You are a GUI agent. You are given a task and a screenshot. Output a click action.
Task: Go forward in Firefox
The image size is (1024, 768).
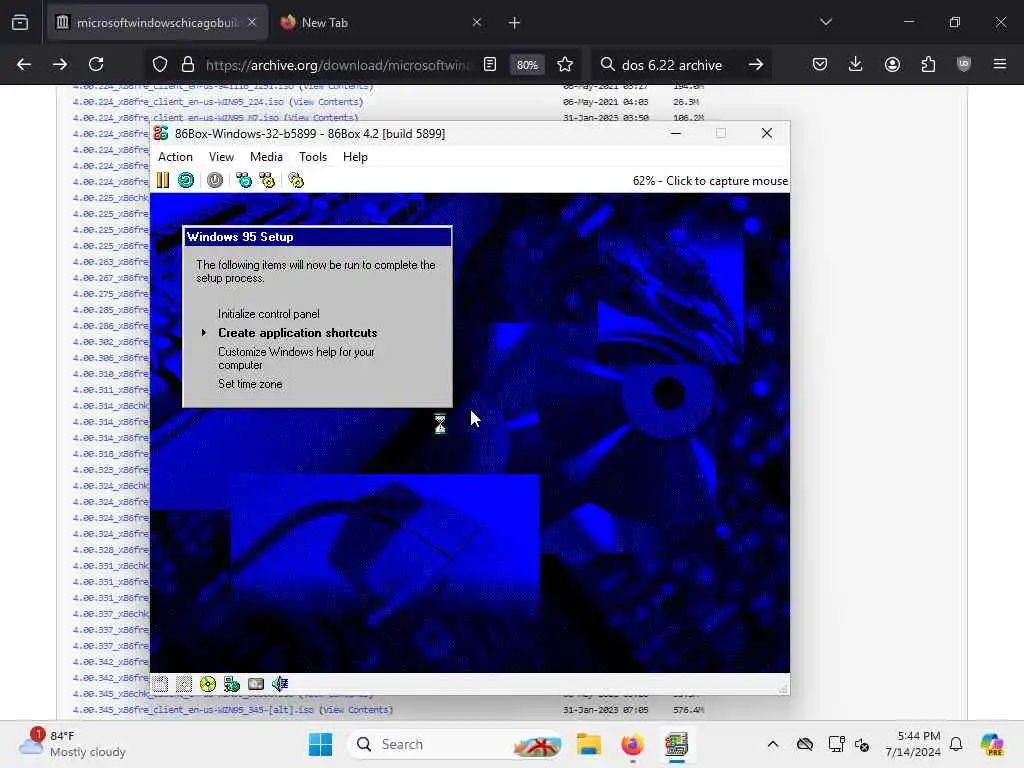pyautogui.click(x=60, y=64)
